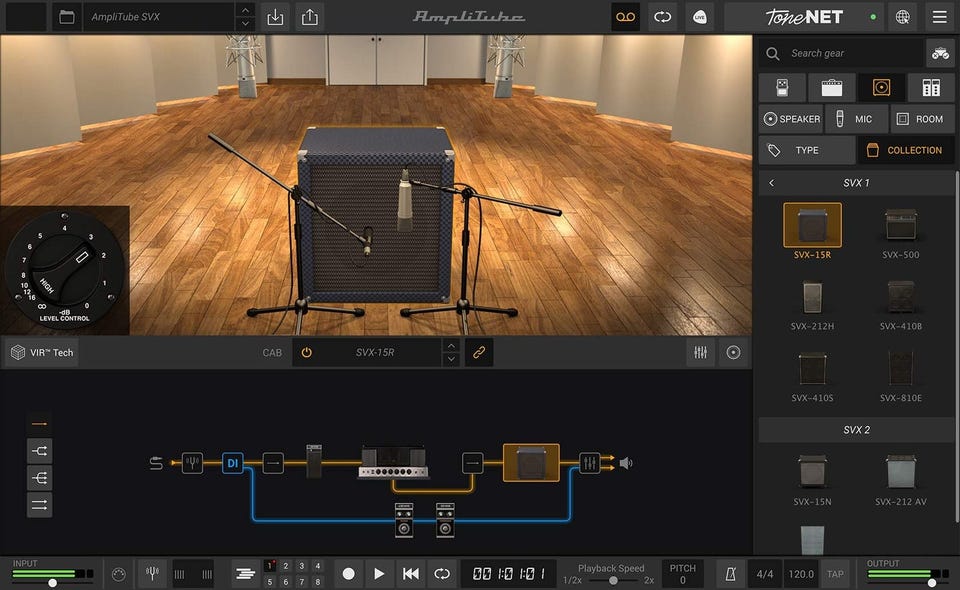The height and width of the screenshot is (590, 960).
Task: Select the dual parallel routing layout
Action: tap(39, 505)
